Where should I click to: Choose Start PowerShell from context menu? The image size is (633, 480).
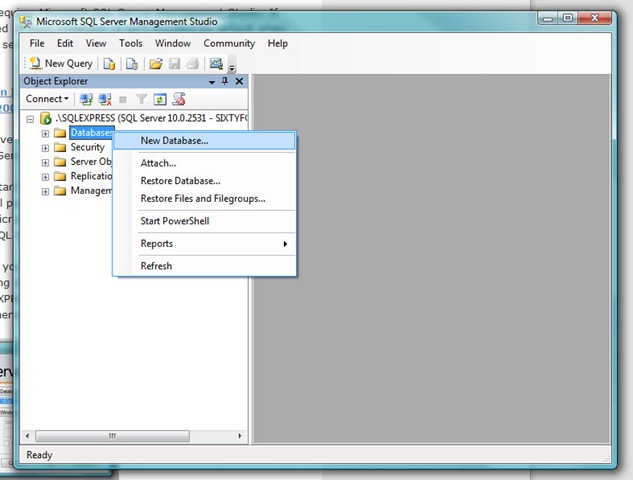204,221
